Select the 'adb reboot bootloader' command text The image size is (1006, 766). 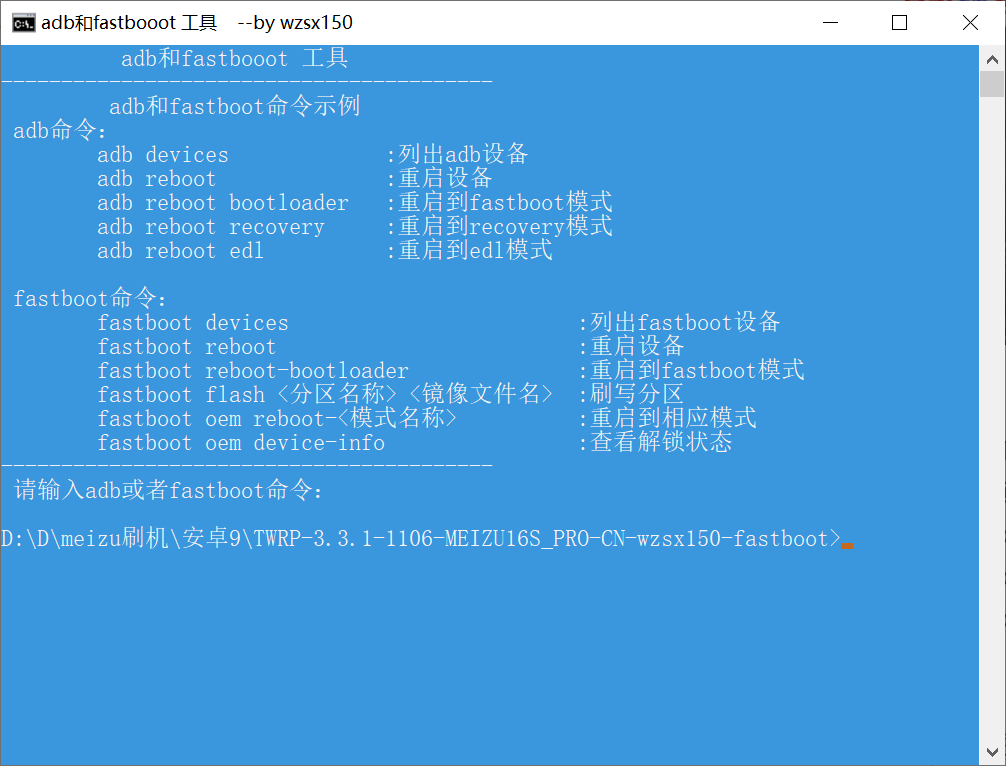click(x=222, y=202)
